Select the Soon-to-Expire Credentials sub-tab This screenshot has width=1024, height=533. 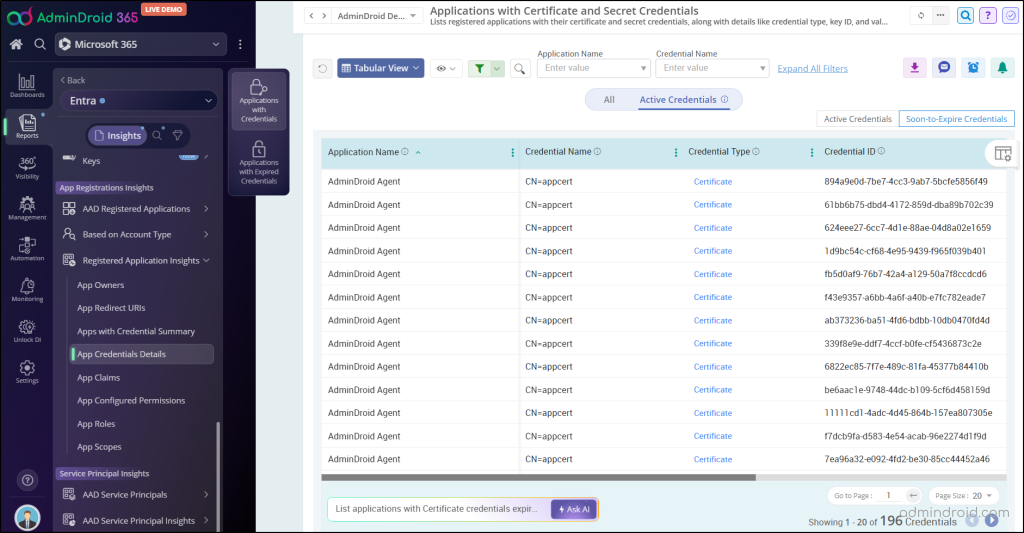click(956, 119)
